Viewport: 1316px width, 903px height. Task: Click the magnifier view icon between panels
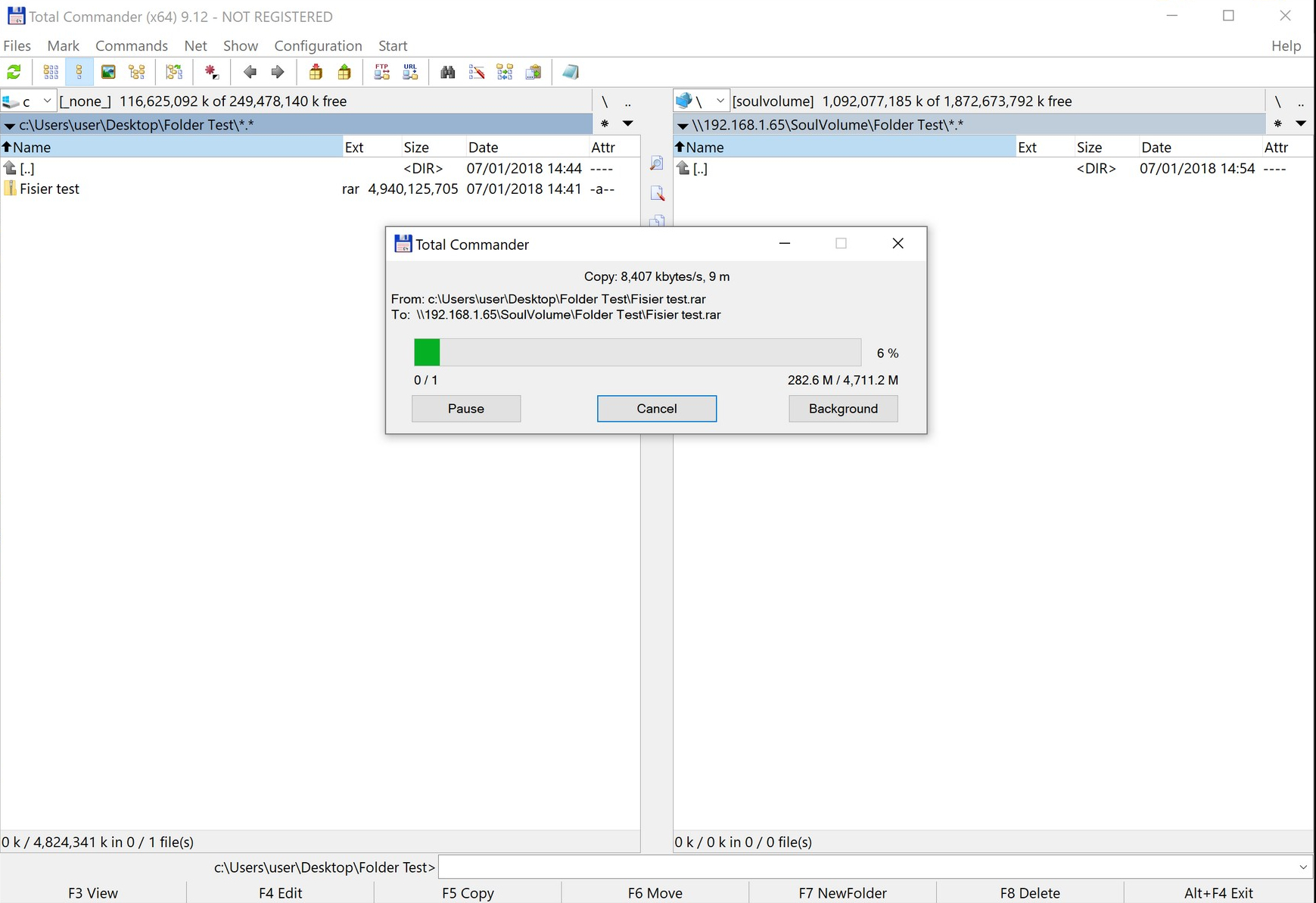pos(657,164)
